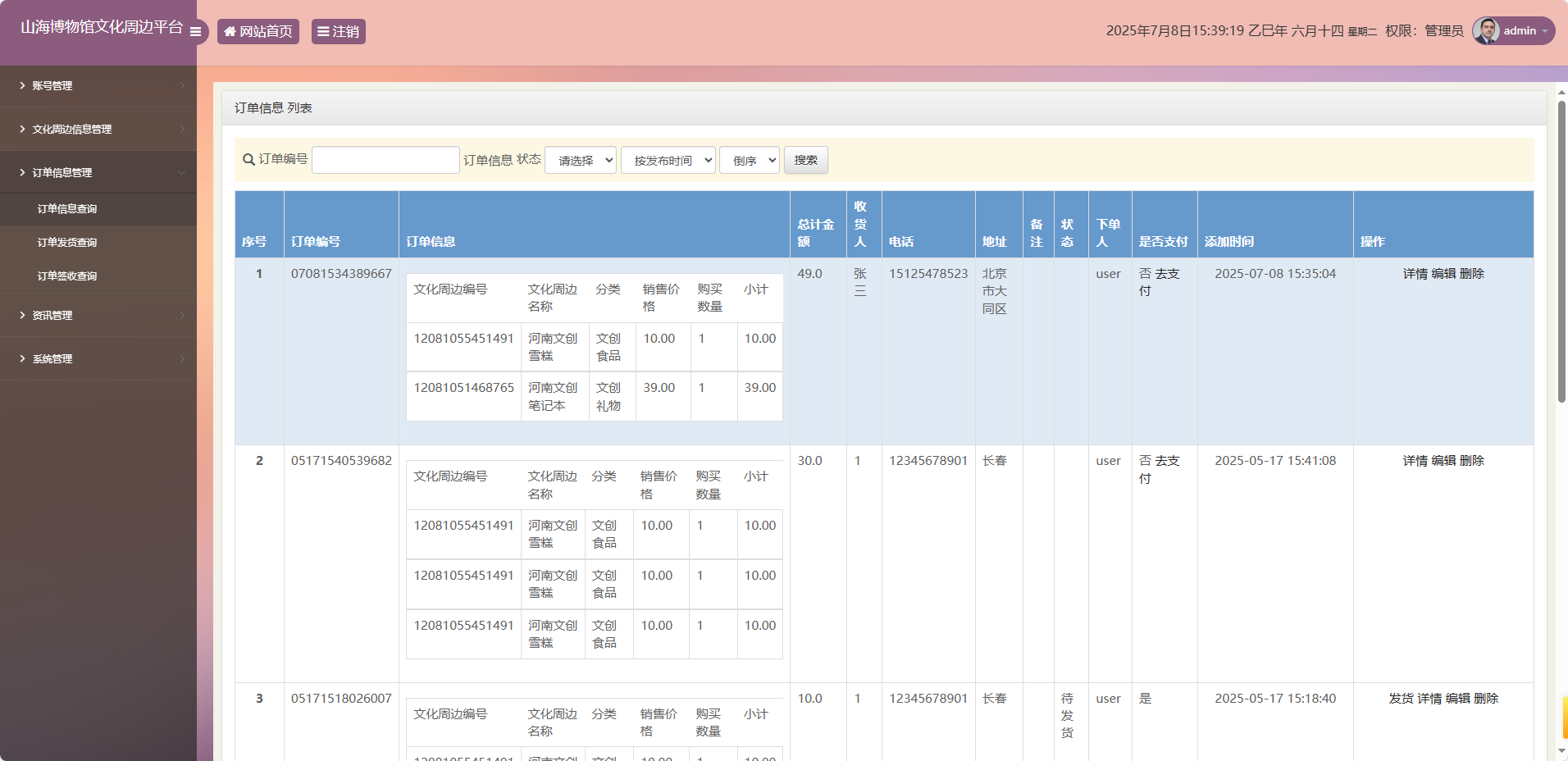Click the logout icon on 注销
This screenshot has height=761, width=1568.
tap(324, 31)
